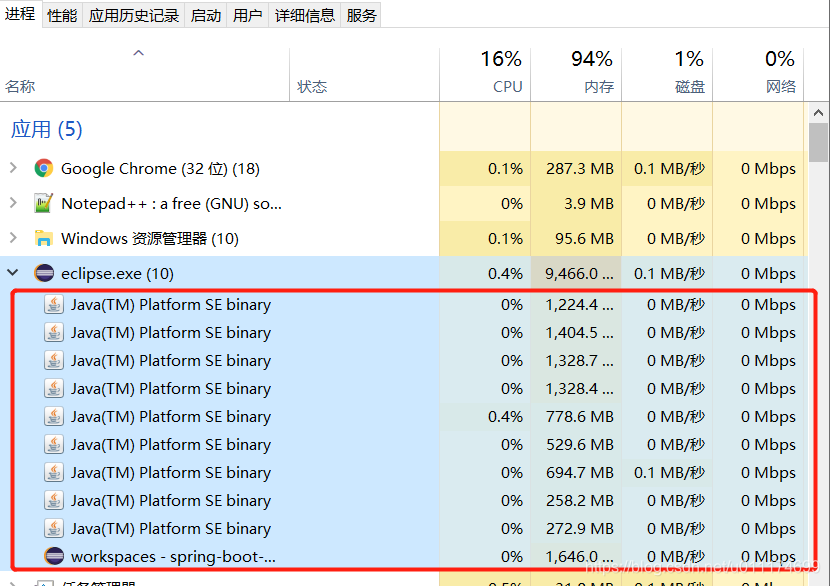Click the Java icon in the 694.7 MB row
The width and height of the screenshot is (830, 586).
[54, 473]
